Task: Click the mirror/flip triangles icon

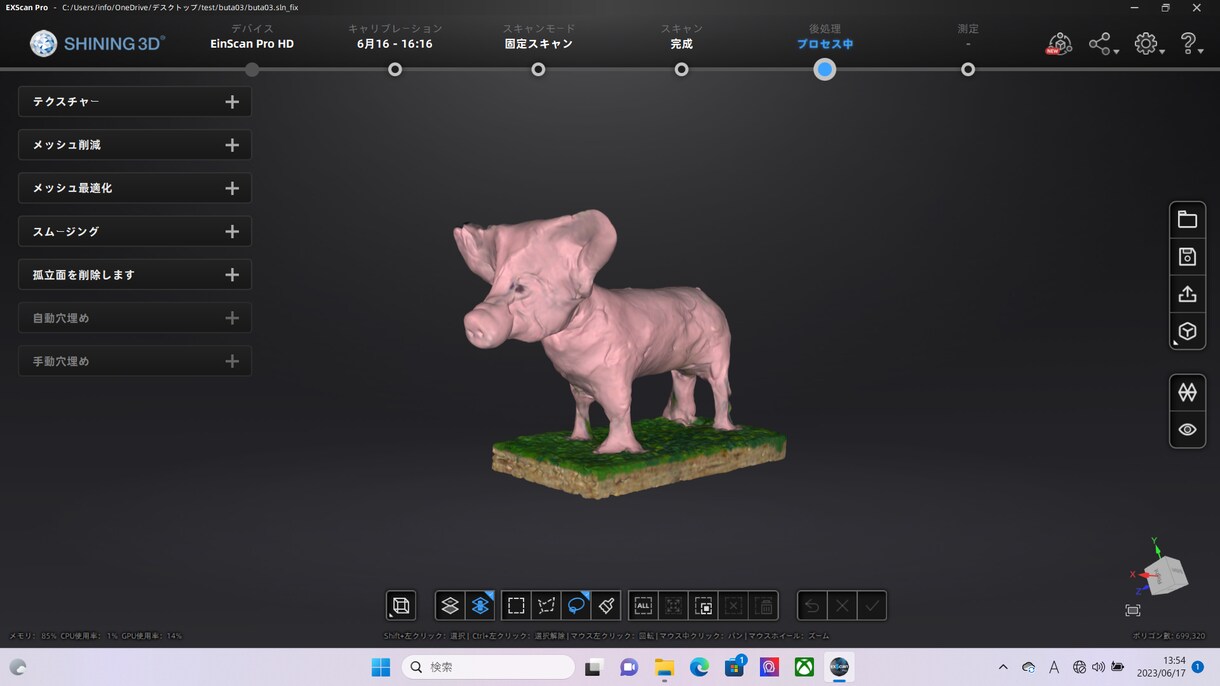Action: (1187, 392)
